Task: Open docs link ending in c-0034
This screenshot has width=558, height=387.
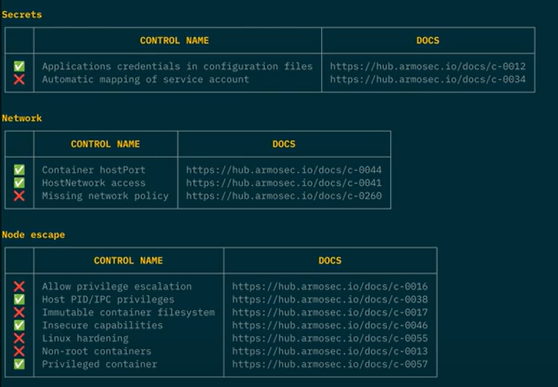Action: click(x=428, y=79)
